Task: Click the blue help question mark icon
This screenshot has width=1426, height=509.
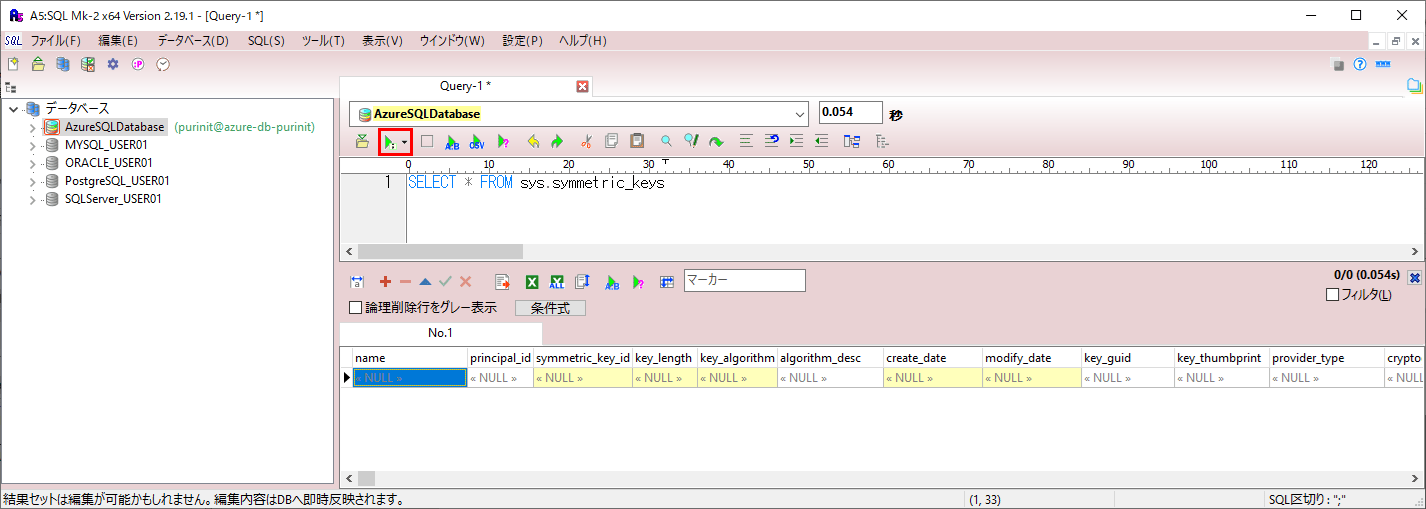Action: [x=1360, y=64]
